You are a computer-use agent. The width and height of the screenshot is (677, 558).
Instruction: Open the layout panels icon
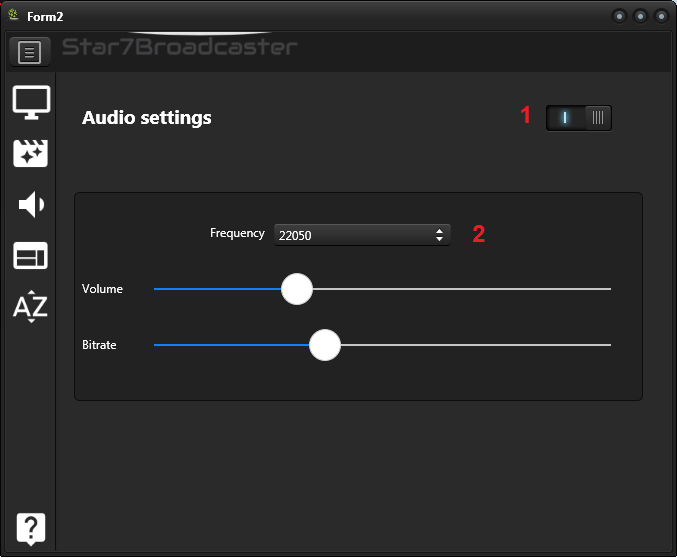point(31,256)
